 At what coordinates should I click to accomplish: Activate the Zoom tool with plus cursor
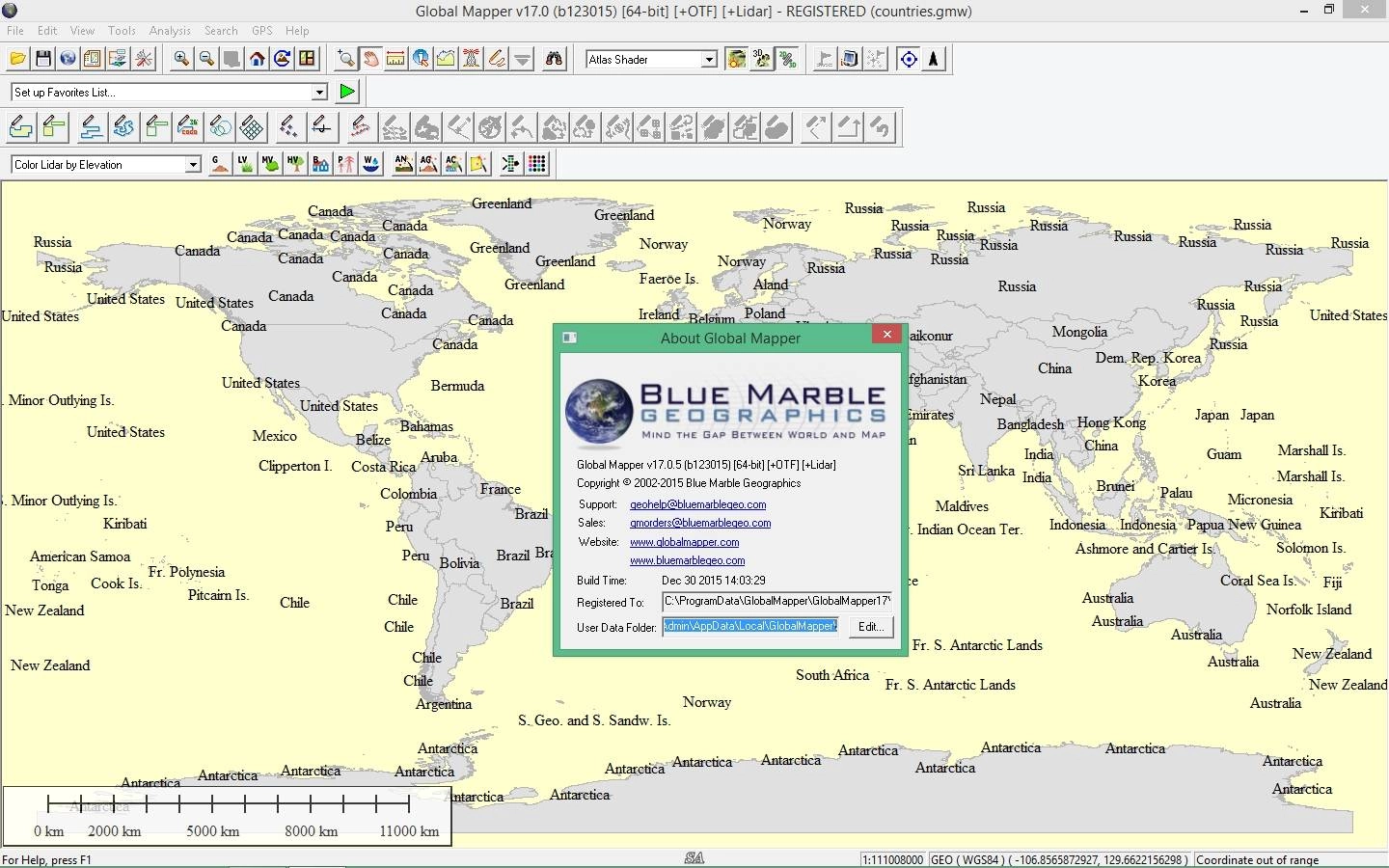pos(345,59)
